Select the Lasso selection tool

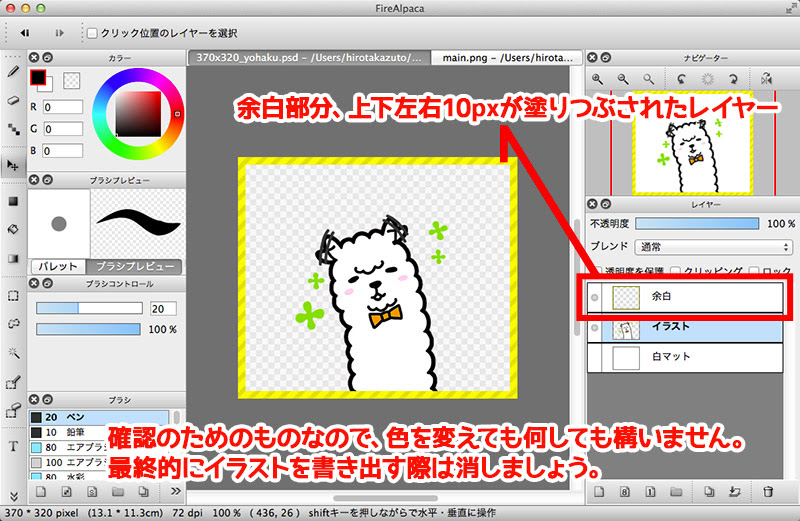[x=13, y=324]
